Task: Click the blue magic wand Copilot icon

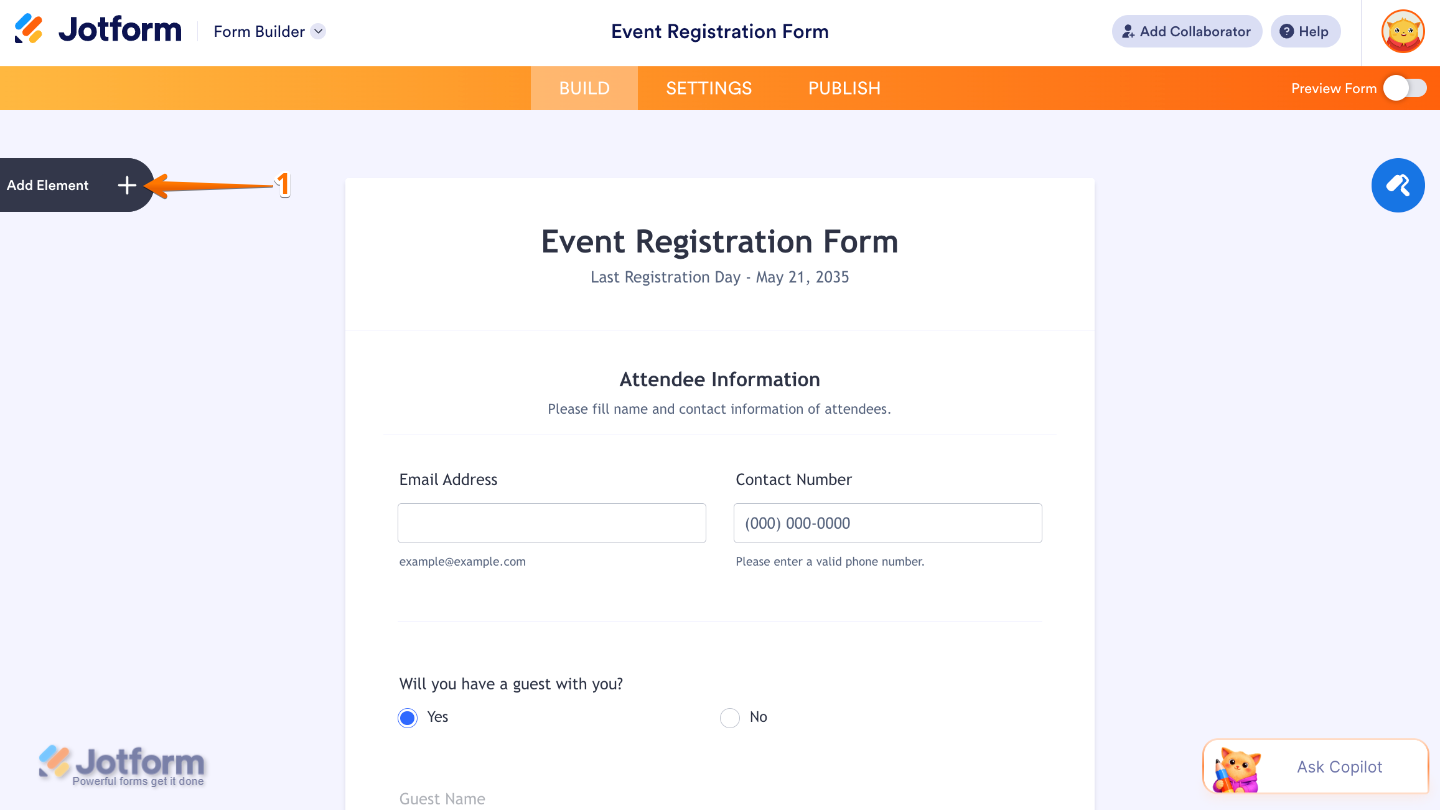Action: [1397, 185]
